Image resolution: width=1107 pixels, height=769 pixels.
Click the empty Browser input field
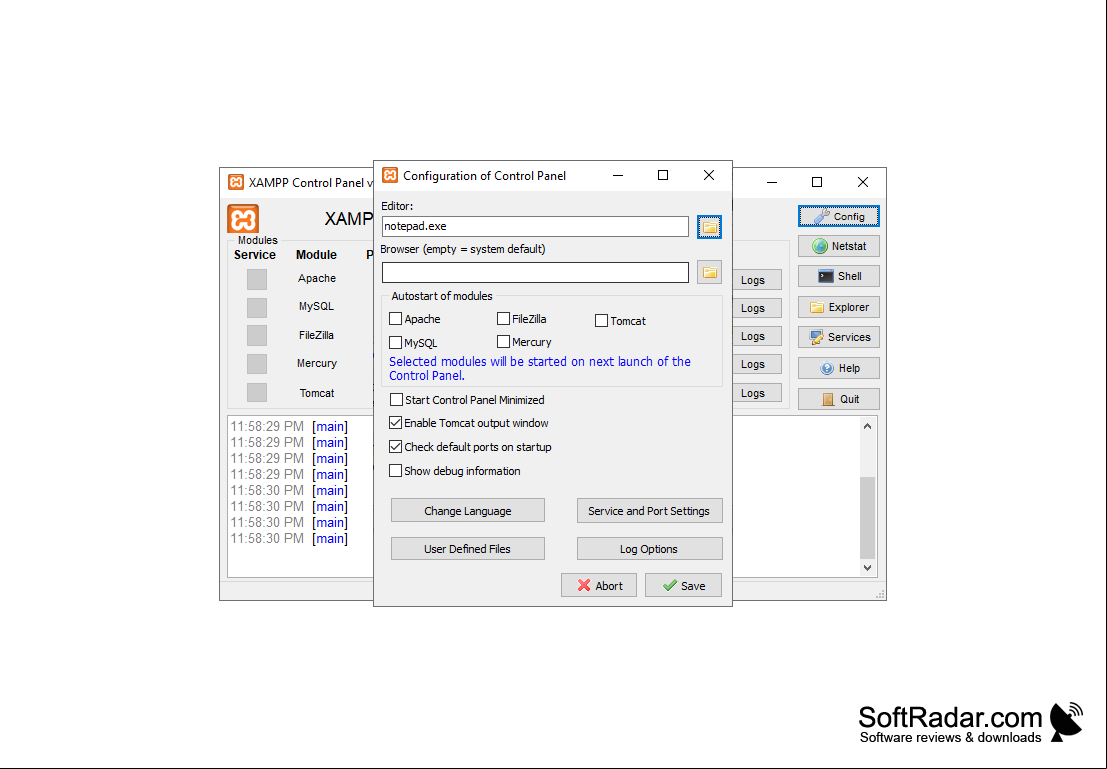(535, 273)
